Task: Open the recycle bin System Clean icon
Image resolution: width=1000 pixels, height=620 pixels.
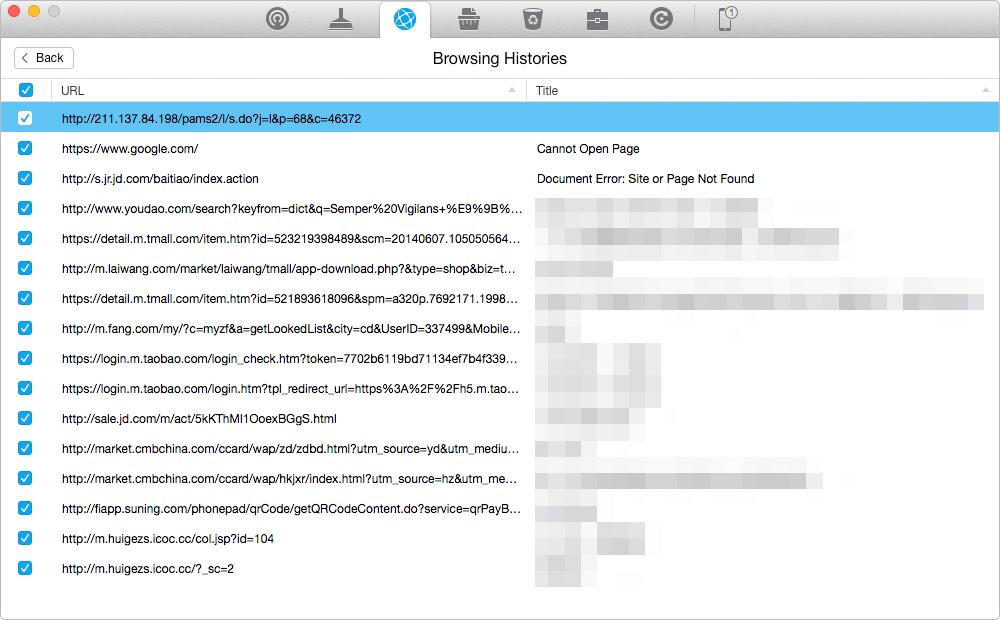Action: pyautogui.click(x=533, y=18)
